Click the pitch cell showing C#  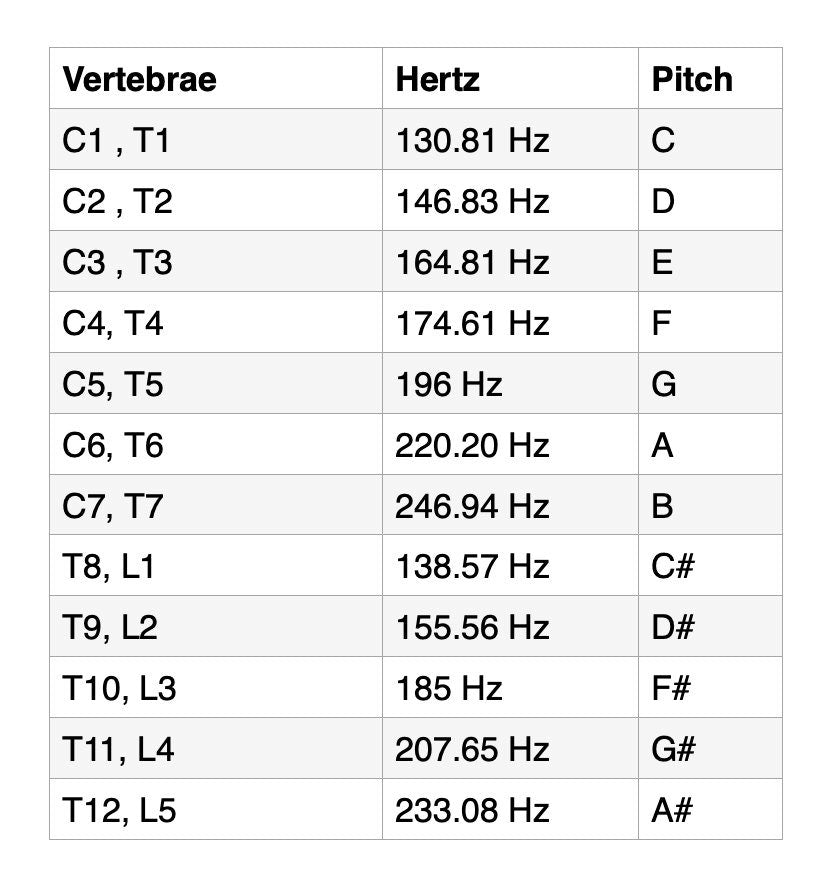click(710, 565)
